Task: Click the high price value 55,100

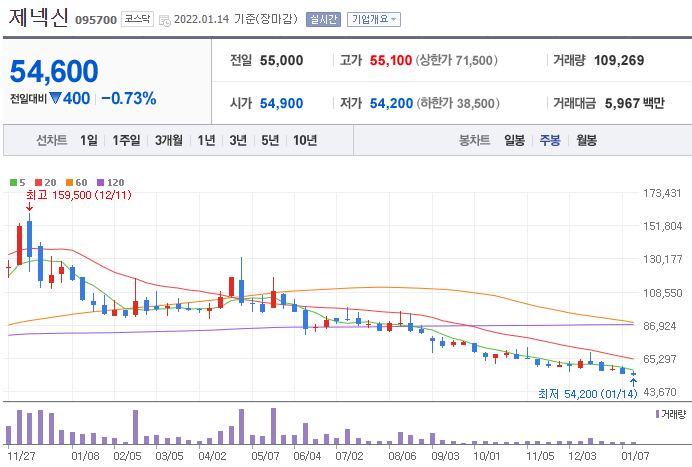Action: (391, 60)
